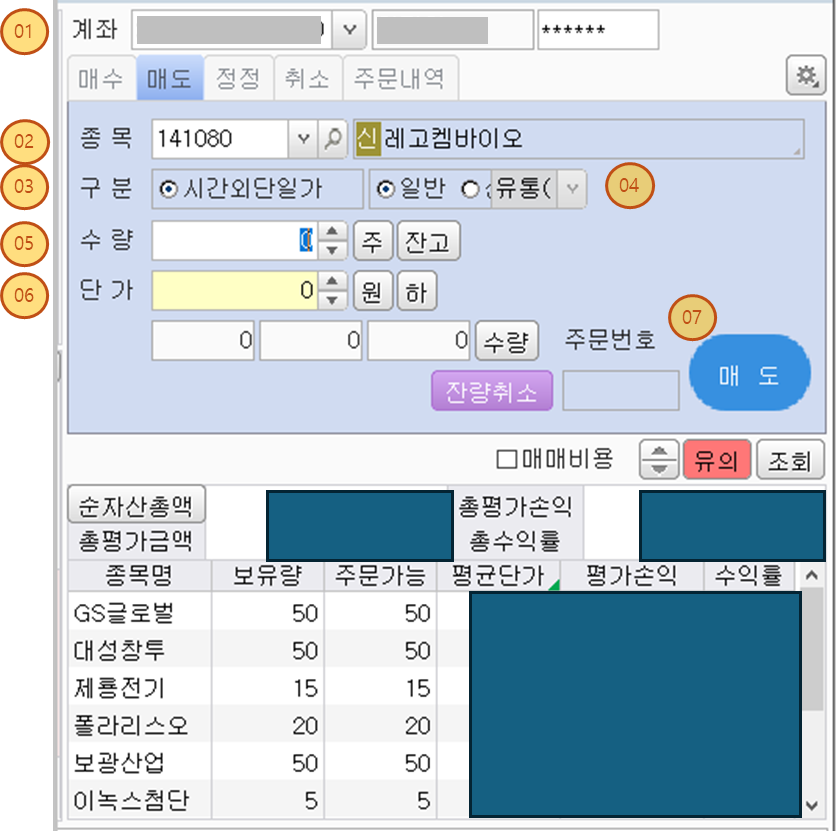836x831 pixels.
Task: Click the 조회 button
Action: click(790, 459)
